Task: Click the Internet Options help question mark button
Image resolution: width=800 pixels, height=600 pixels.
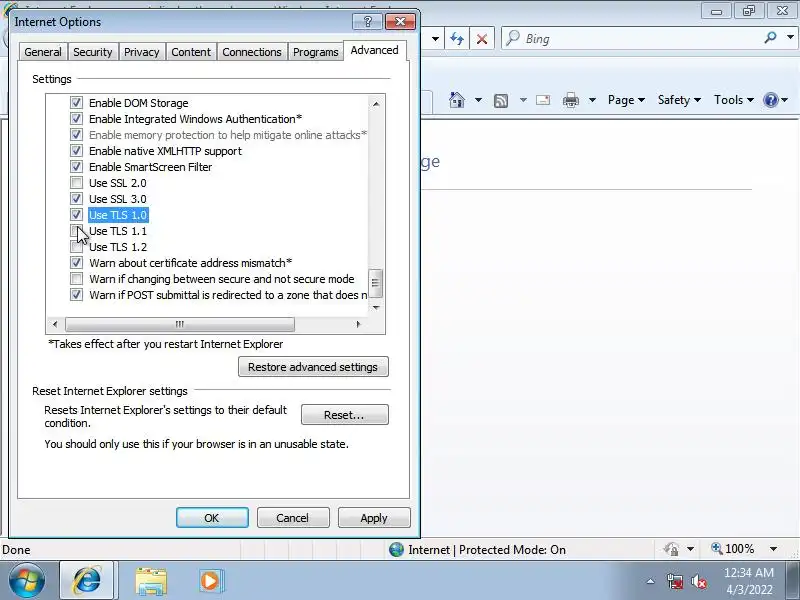Action: pos(367,21)
